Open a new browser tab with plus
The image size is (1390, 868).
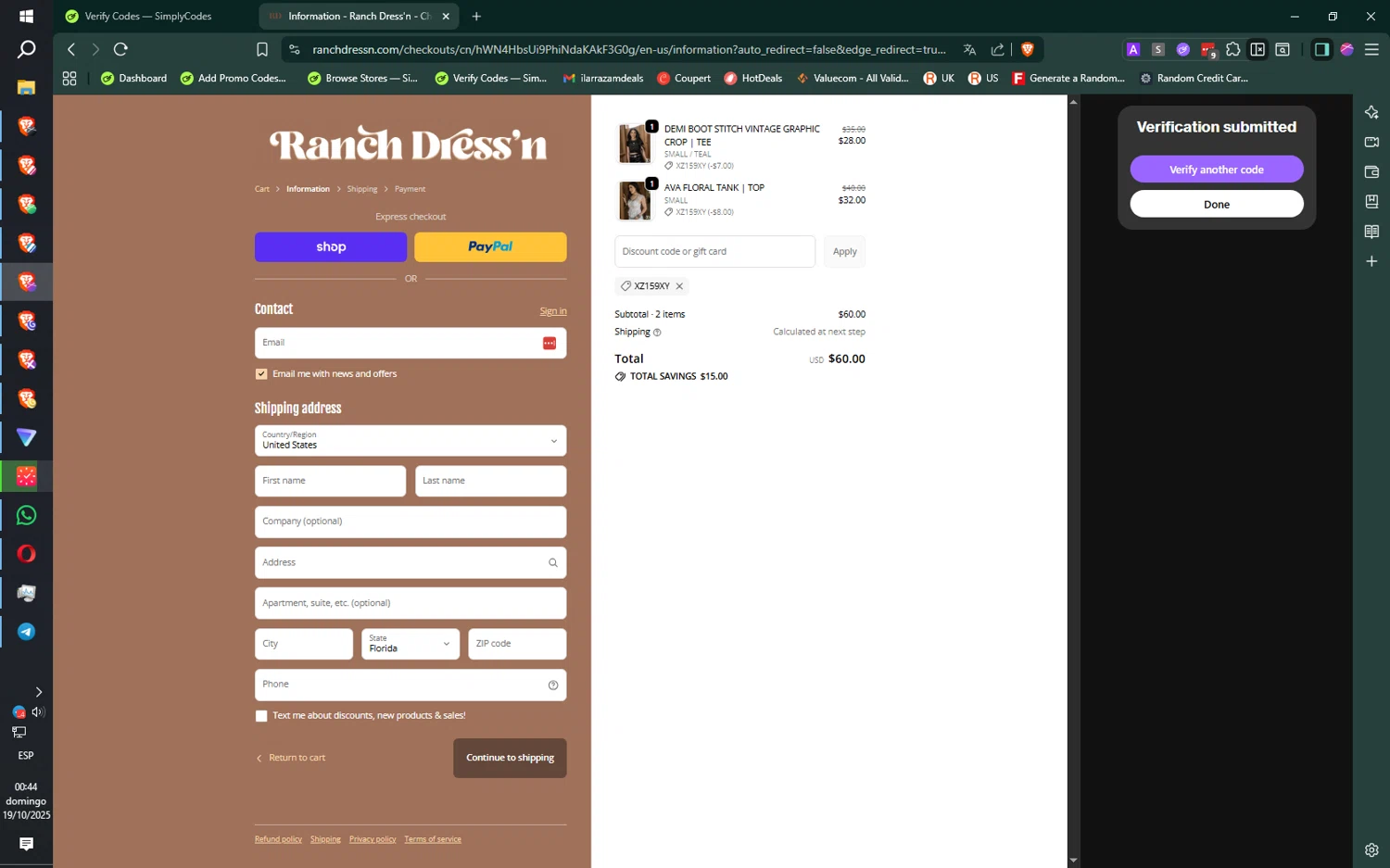[x=476, y=16]
